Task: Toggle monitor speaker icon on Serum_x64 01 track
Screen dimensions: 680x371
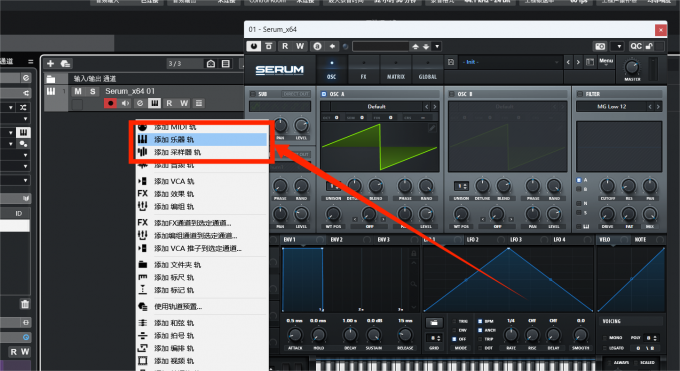Action: pyautogui.click(x=125, y=103)
